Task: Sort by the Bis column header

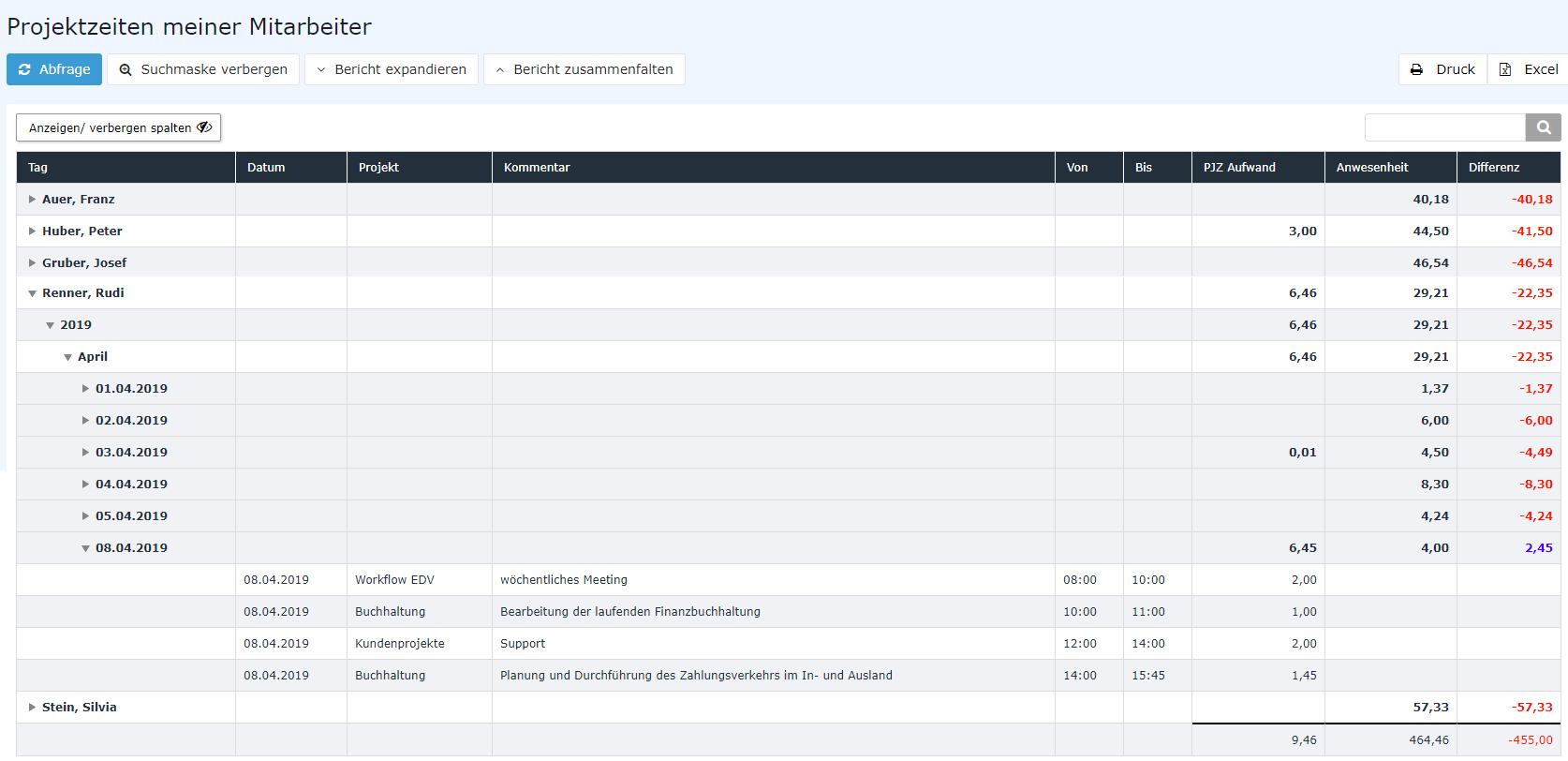Action: pyautogui.click(x=1158, y=168)
